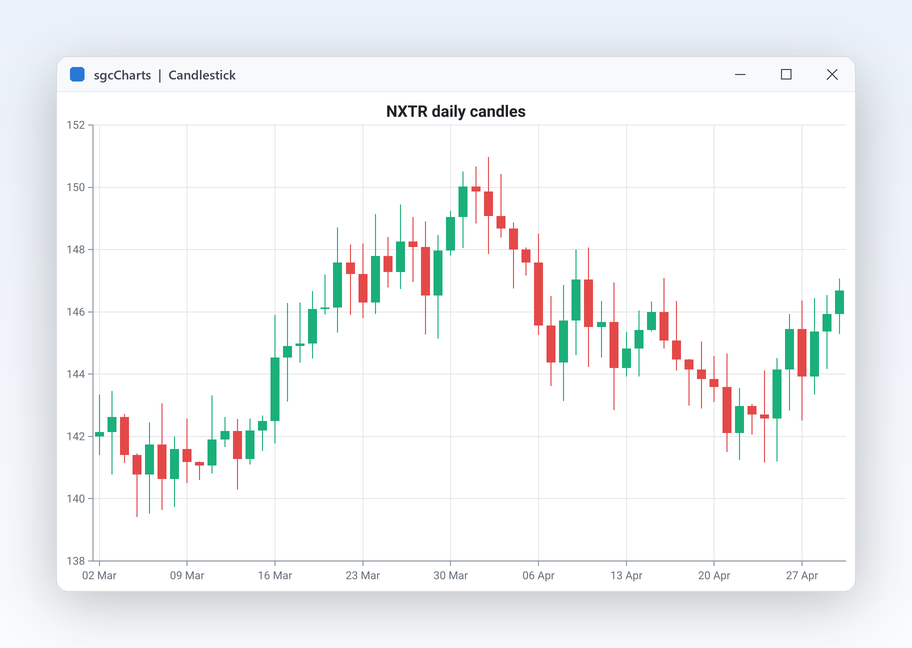Click the '150' price axis label
912x648 pixels.
click(x=76, y=187)
